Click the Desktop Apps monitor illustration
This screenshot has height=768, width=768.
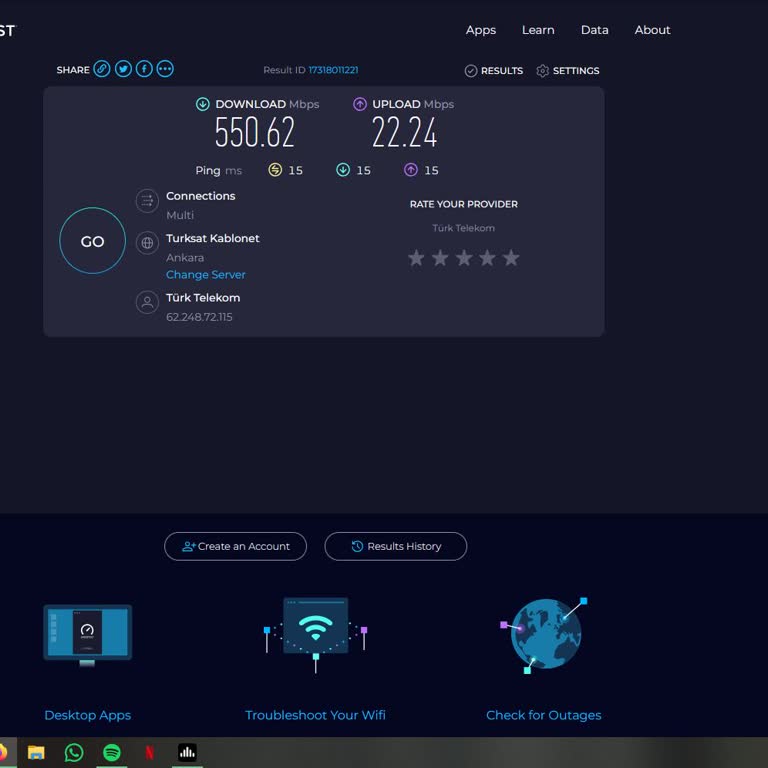point(87,635)
